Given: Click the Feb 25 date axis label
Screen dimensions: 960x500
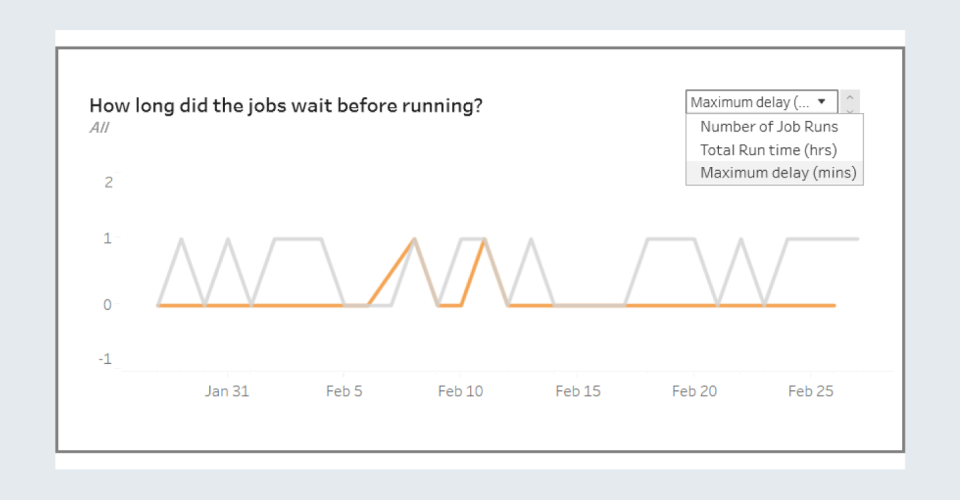Looking at the screenshot, I should click(811, 391).
